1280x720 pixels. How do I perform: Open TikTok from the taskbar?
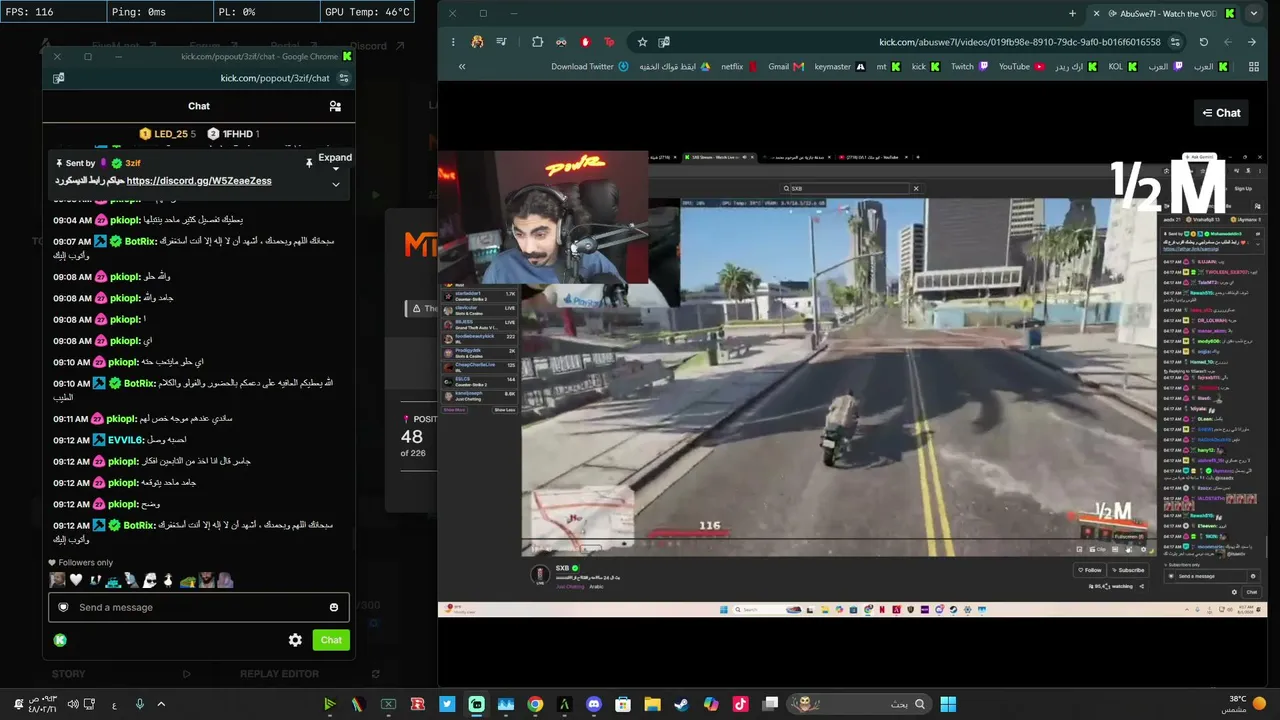[740, 704]
